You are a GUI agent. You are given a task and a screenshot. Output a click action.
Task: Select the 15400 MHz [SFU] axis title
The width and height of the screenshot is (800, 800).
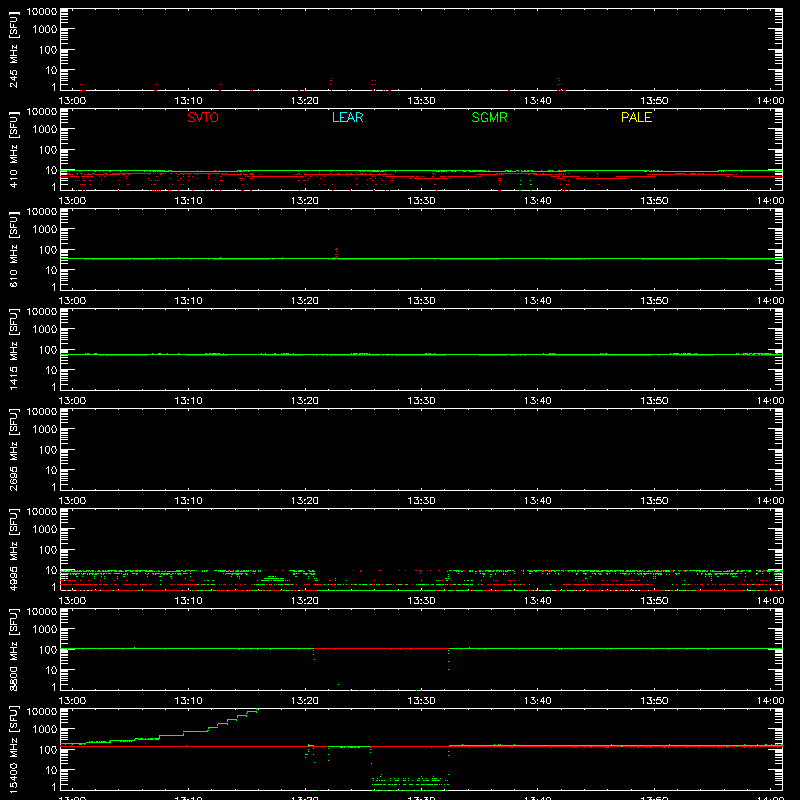(x=13, y=749)
